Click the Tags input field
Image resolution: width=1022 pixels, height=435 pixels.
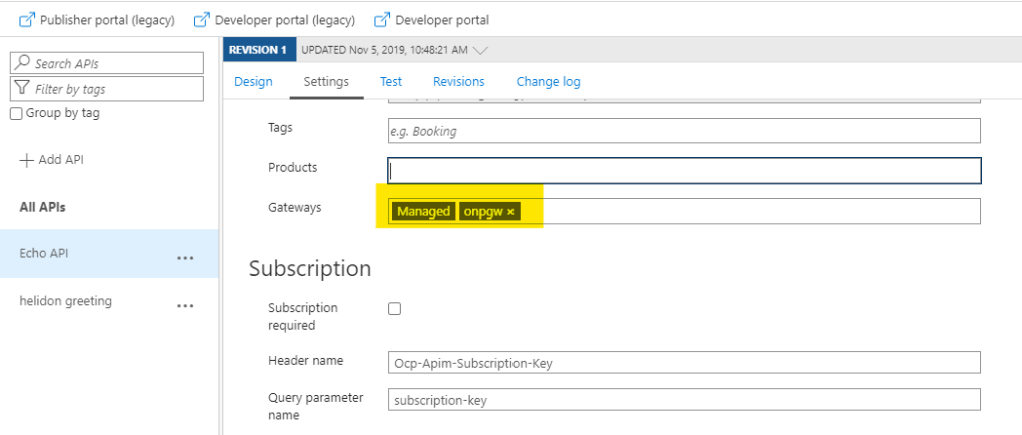[684, 131]
